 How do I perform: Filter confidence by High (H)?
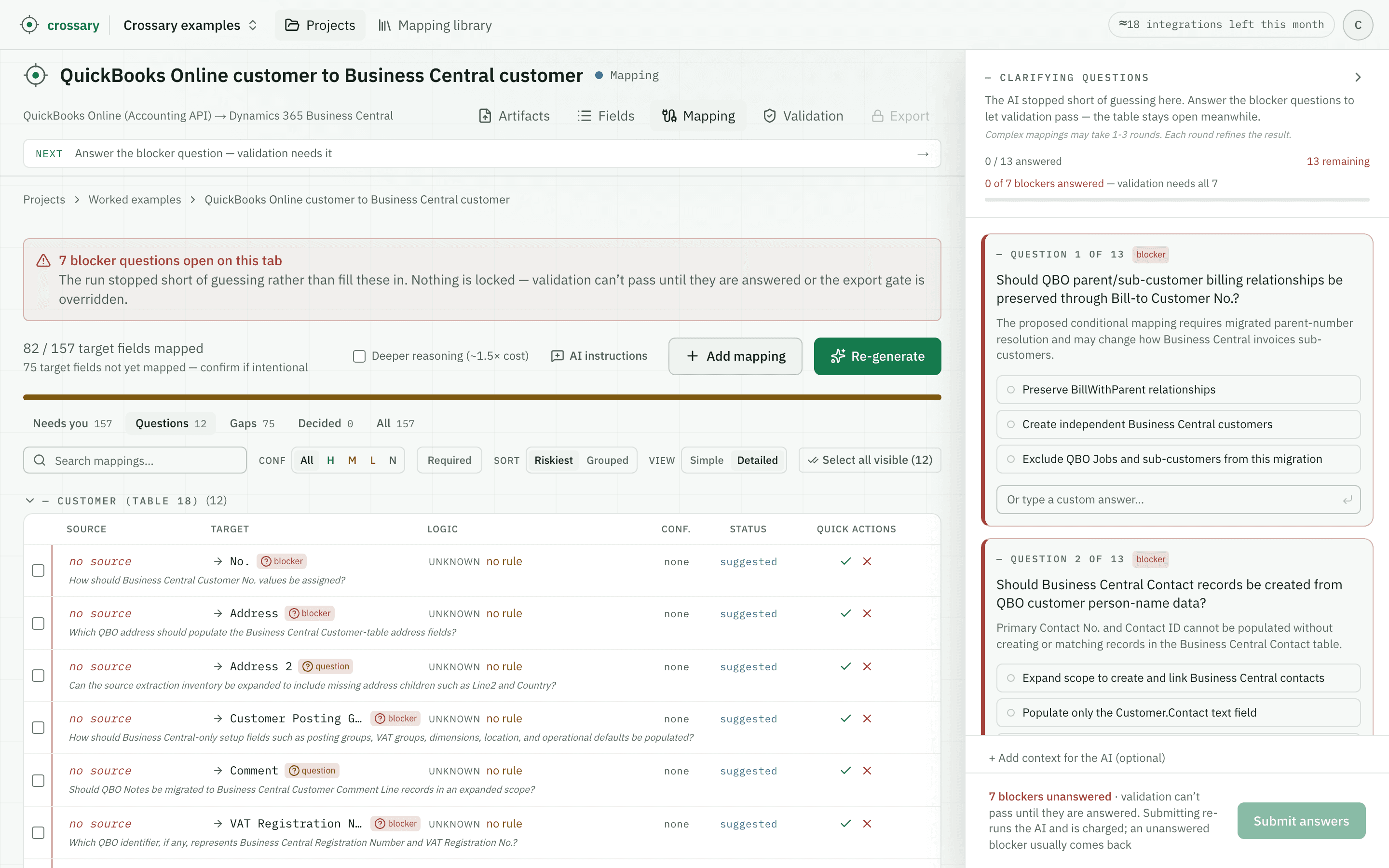point(330,461)
